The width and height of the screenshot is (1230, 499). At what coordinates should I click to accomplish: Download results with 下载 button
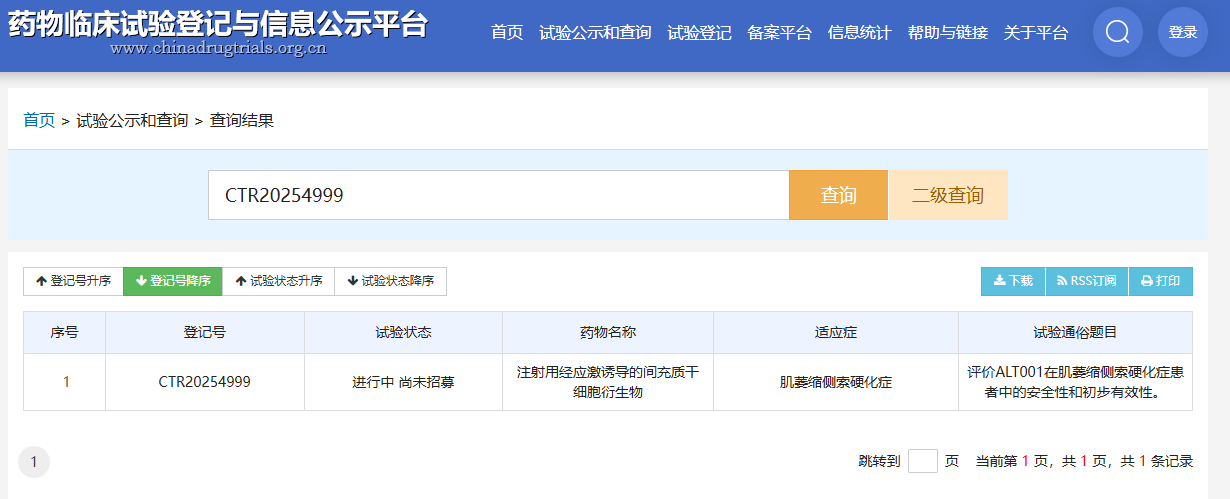[1013, 281]
